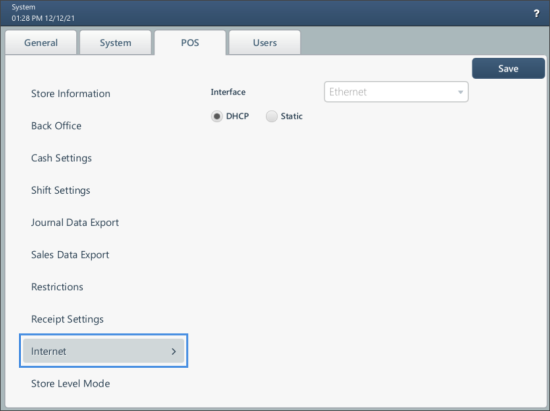The image size is (550, 411).
Task: Open Back Office settings
Action: 56,126
